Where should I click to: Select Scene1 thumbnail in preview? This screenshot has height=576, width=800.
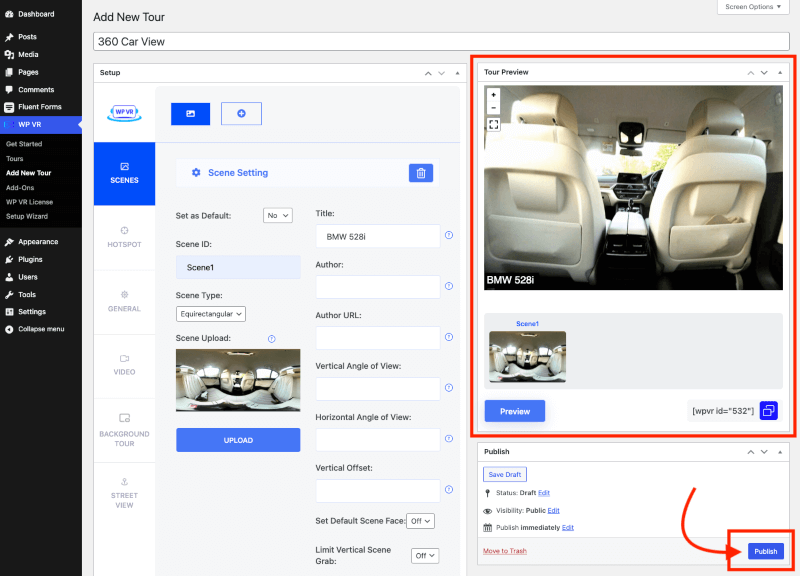(528, 357)
